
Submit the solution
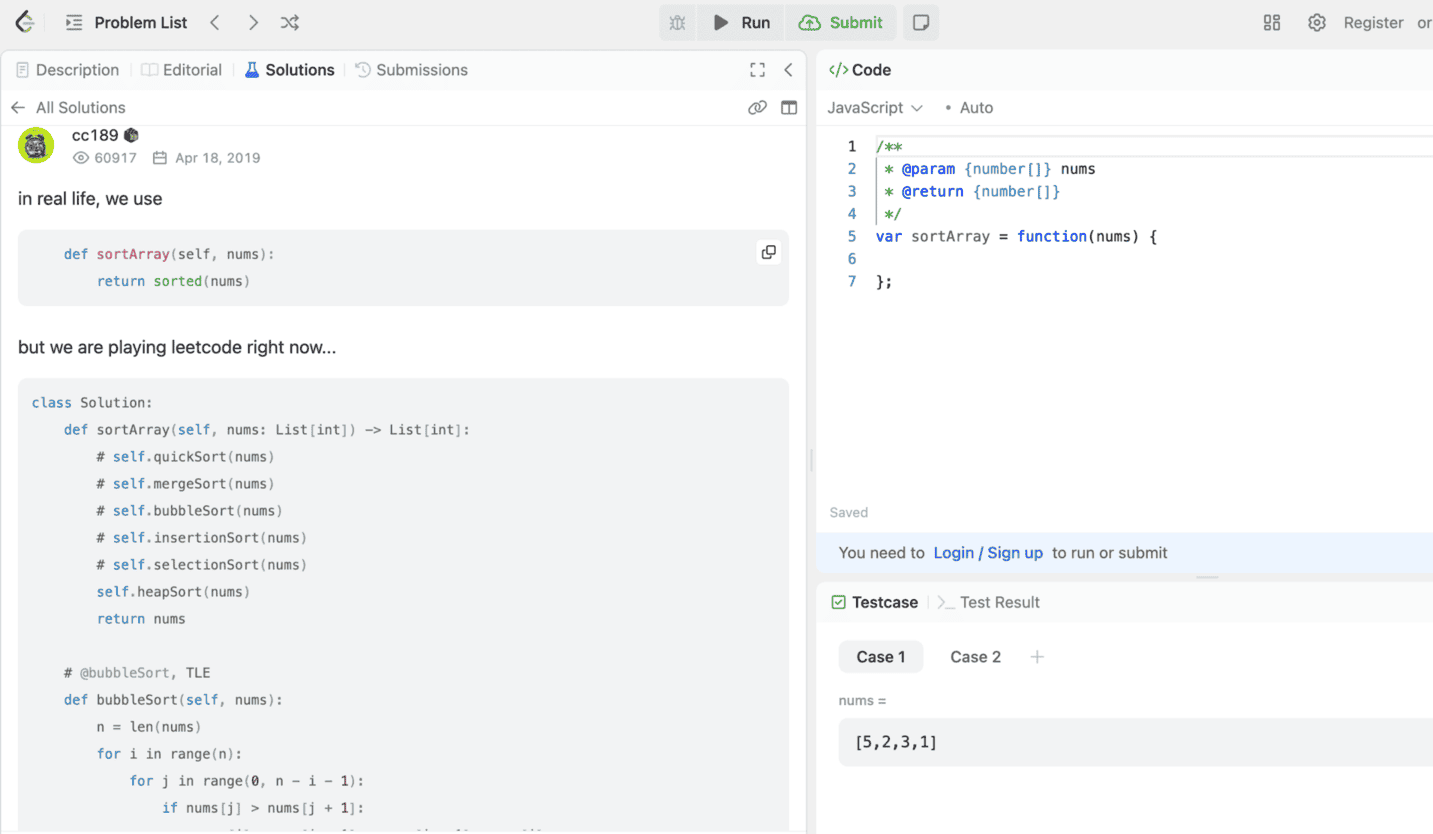click(x=842, y=22)
